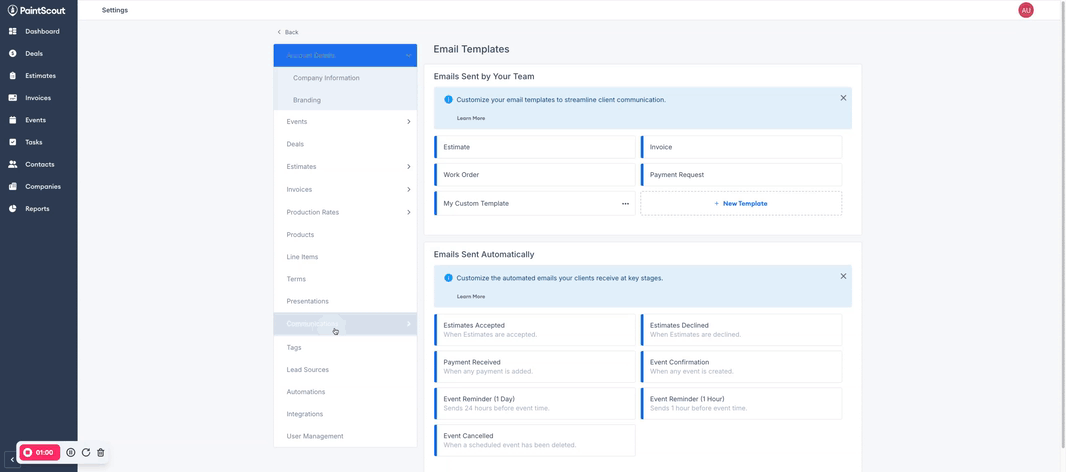The image size is (1066, 472).
Task: Expand the Invoices settings submenu
Action: point(409,189)
